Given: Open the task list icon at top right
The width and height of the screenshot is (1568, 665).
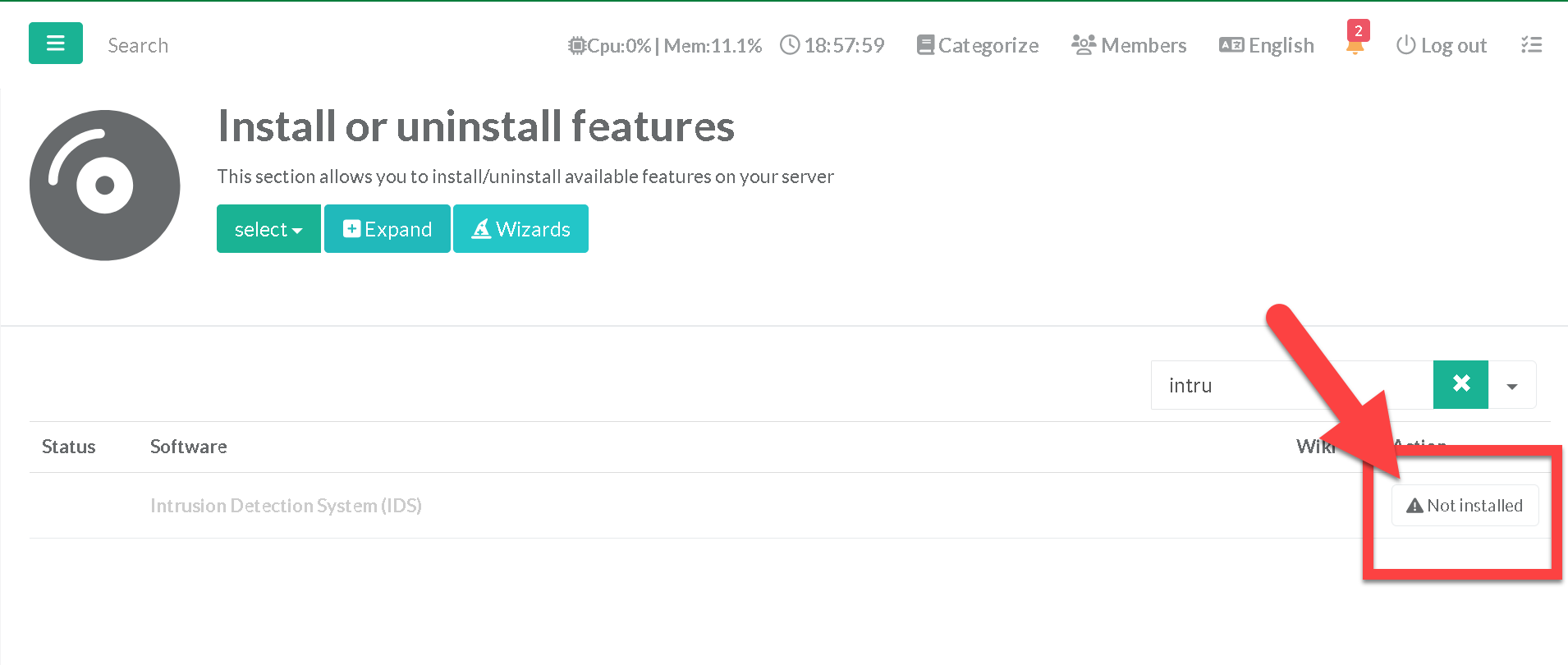Looking at the screenshot, I should 1531,45.
